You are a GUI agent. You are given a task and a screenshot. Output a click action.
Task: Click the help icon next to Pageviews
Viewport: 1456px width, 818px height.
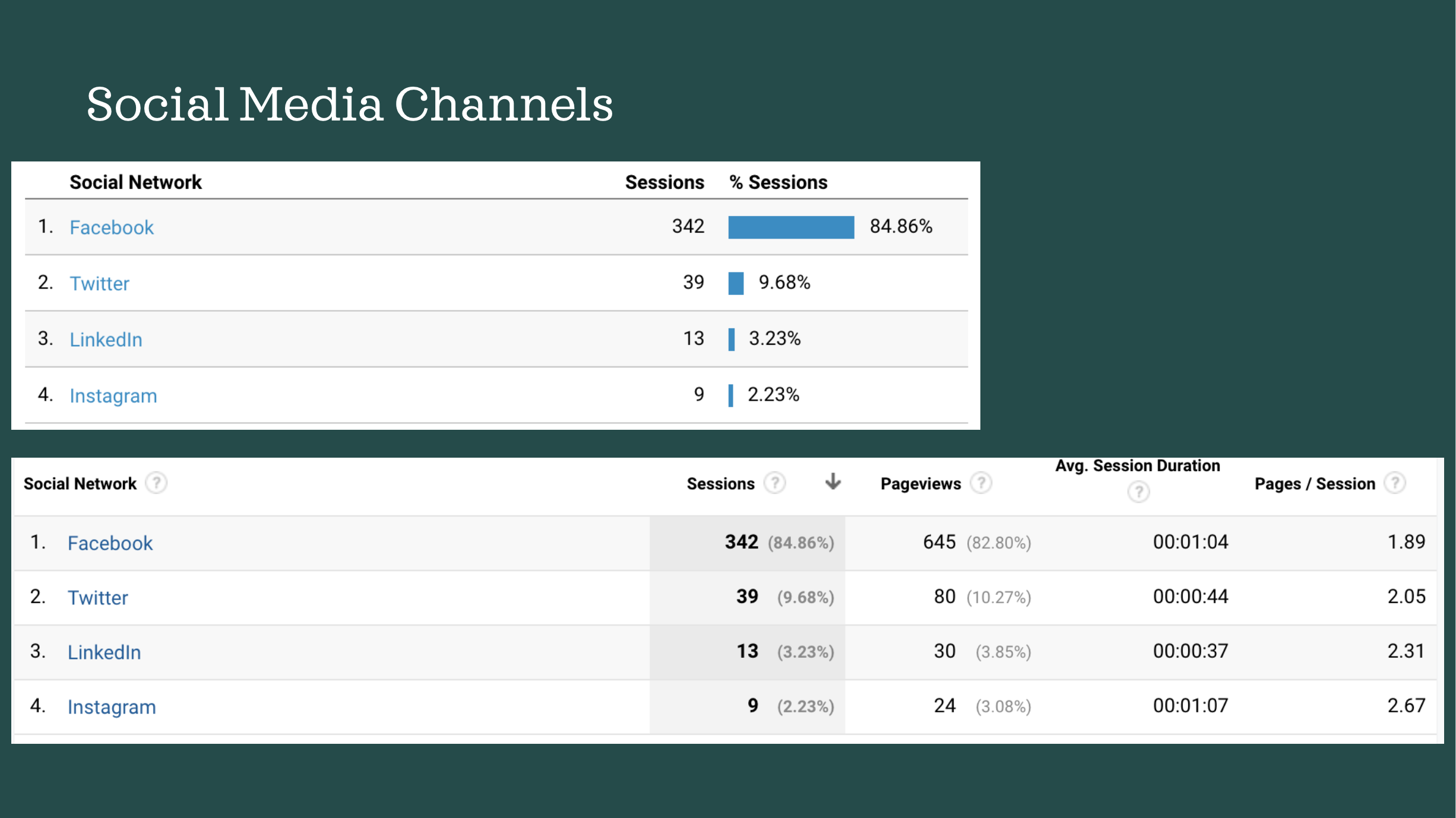click(x=981, y=483)
